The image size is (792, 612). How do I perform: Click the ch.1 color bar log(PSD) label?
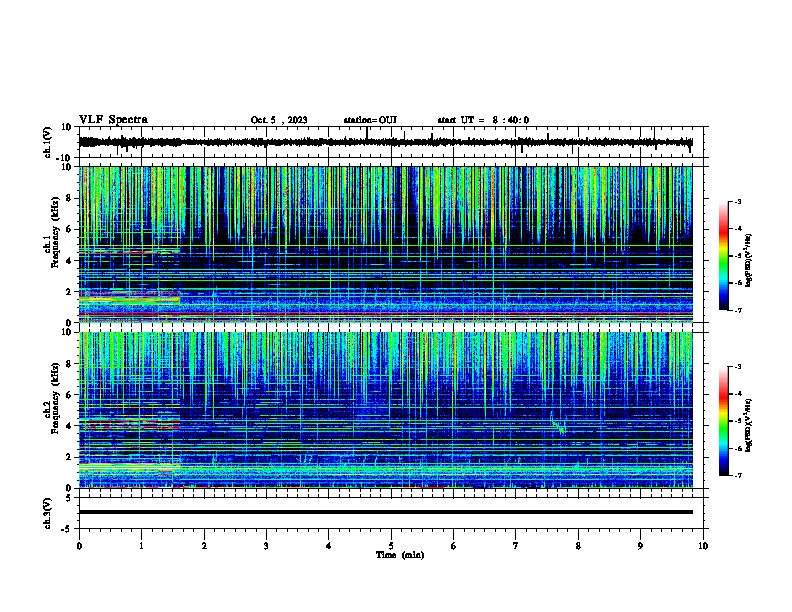[748, 261]
